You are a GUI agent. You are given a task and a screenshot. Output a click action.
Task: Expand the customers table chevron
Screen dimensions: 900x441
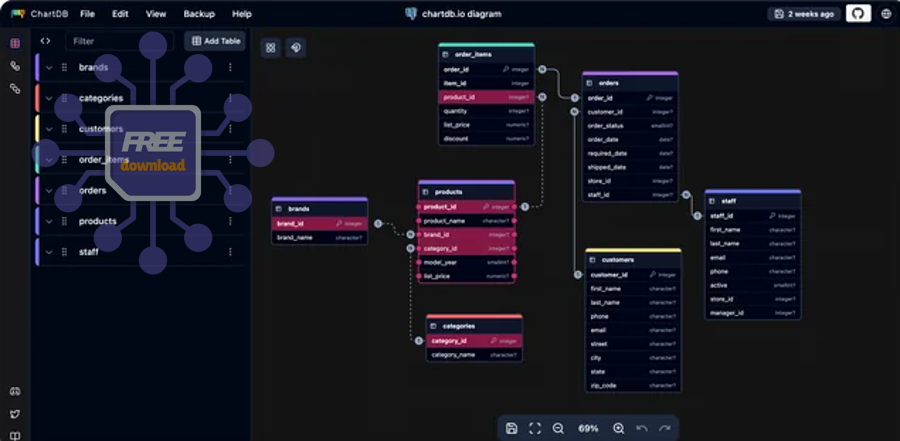click(x=49, y=129)
